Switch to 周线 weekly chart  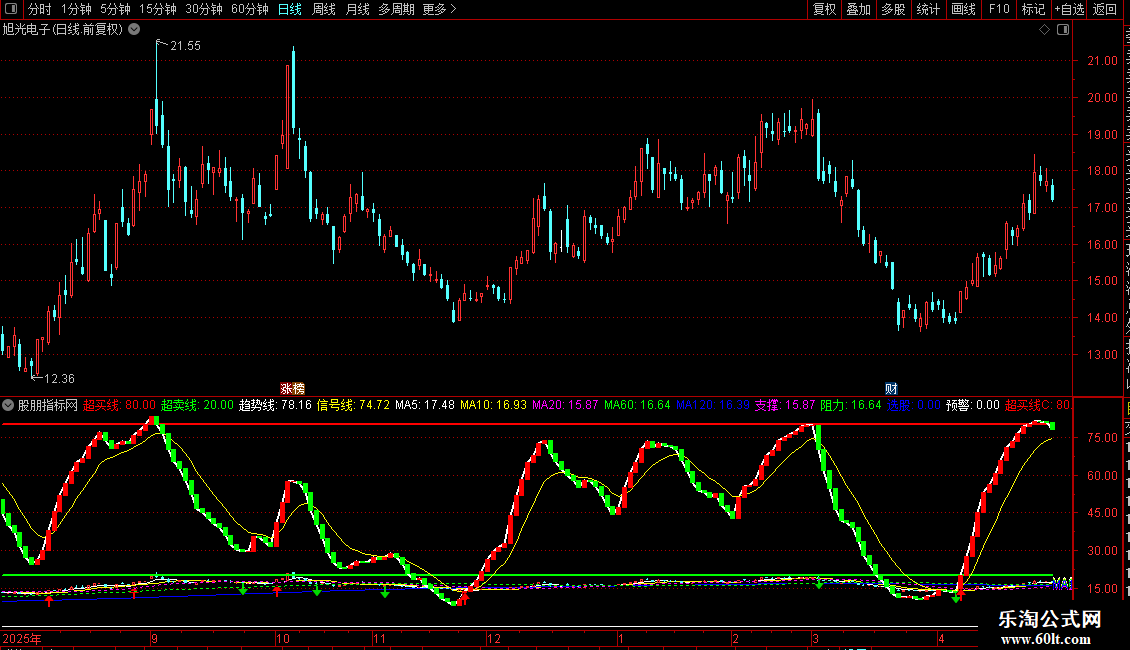coord(324,9)
